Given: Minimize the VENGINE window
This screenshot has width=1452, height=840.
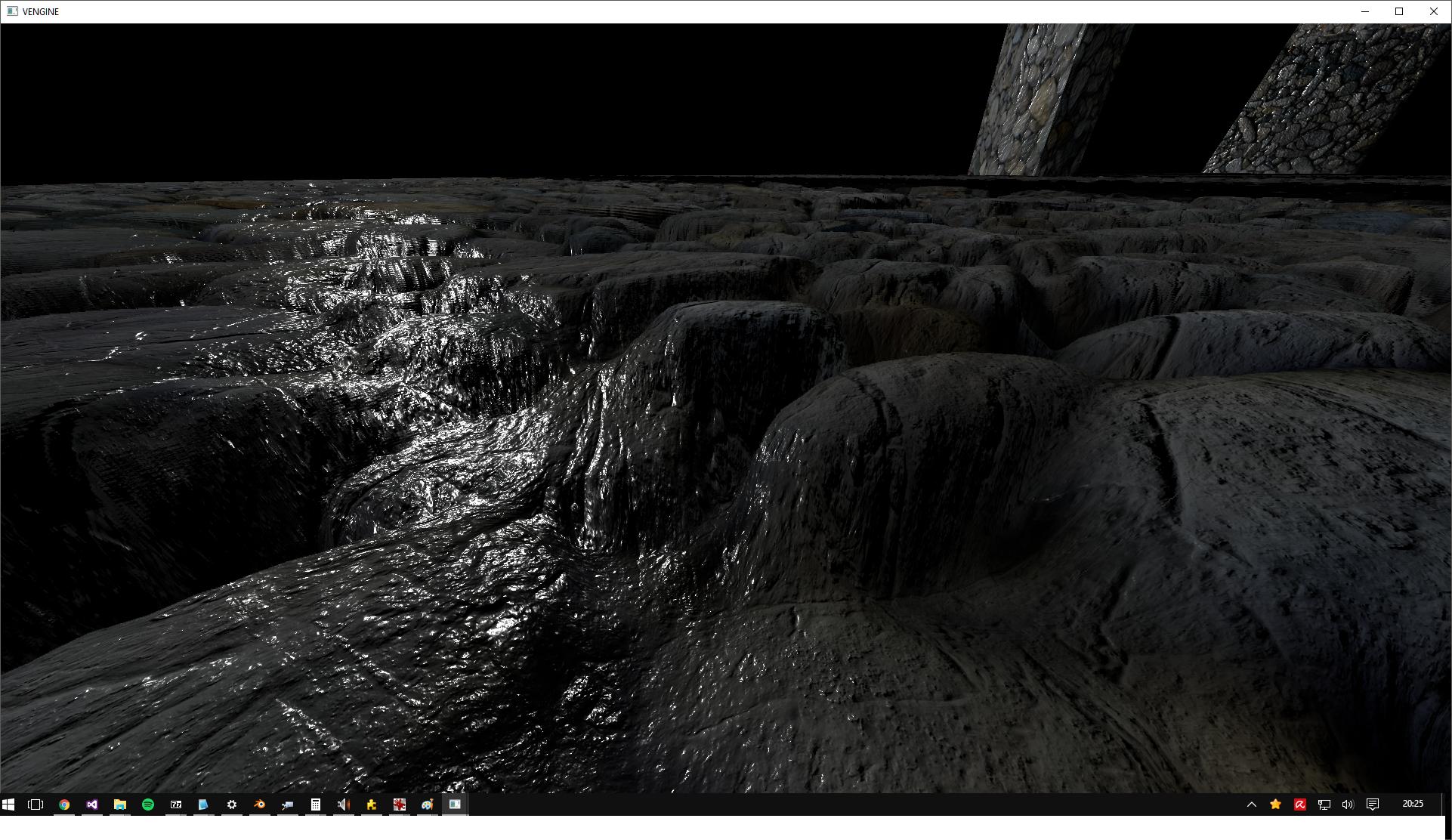Looking at the screenshot, I should (1365, 11).
